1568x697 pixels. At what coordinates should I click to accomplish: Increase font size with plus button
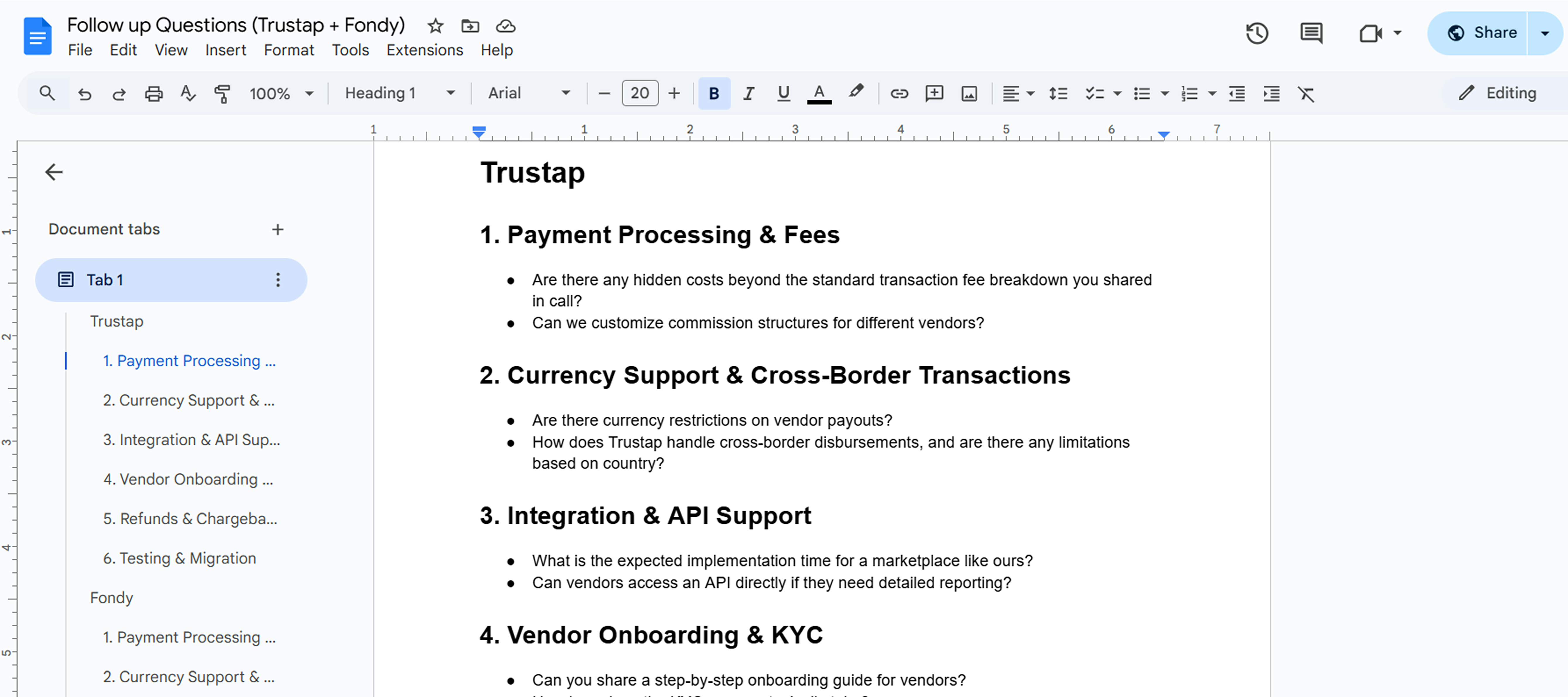[x=674, y=94]
